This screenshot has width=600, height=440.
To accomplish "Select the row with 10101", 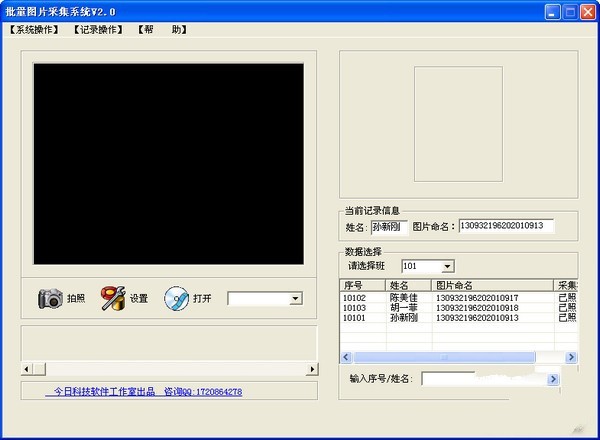I will pyautogui.click(x=458, y=318).
